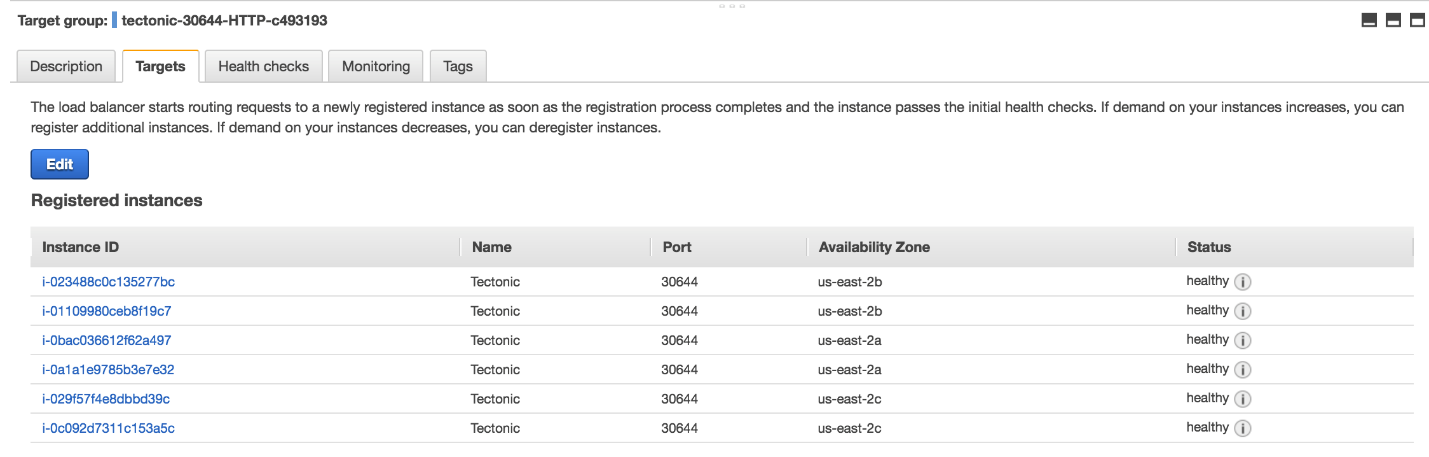Open instance link i-0bac036612f62a497
The height and width of the screenshot is (457, 1429).
coord(106,340)
